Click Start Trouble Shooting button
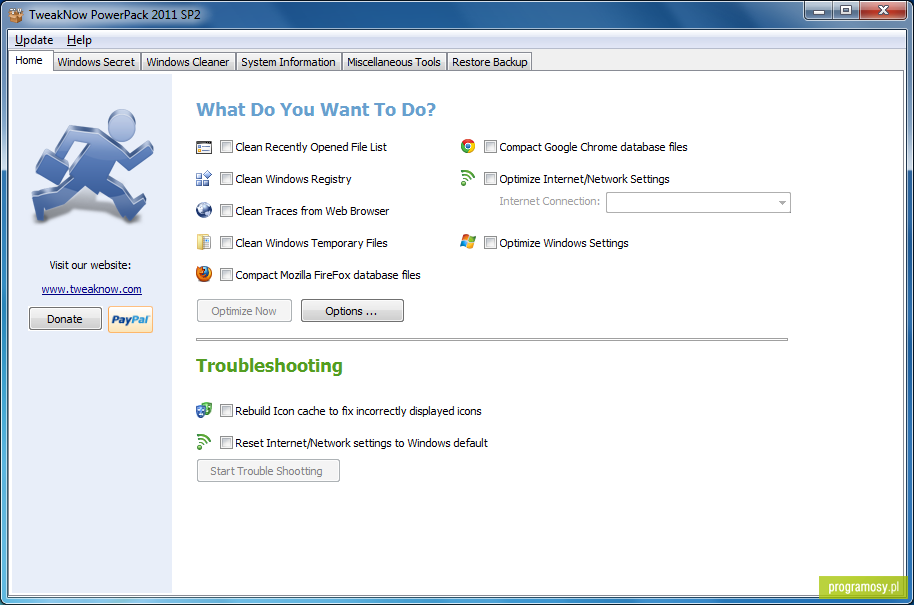This screenshot has width=914, height=605. pos(268,471)
